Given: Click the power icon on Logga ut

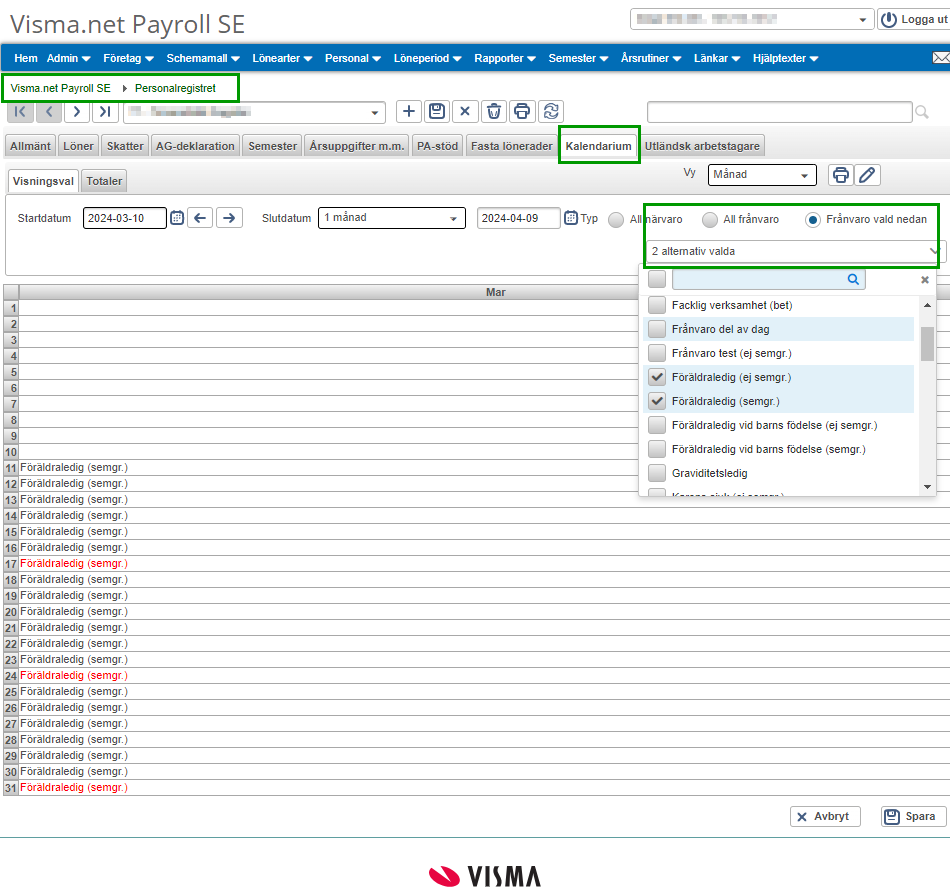Looking at the screenshot, I should point(889,19).
